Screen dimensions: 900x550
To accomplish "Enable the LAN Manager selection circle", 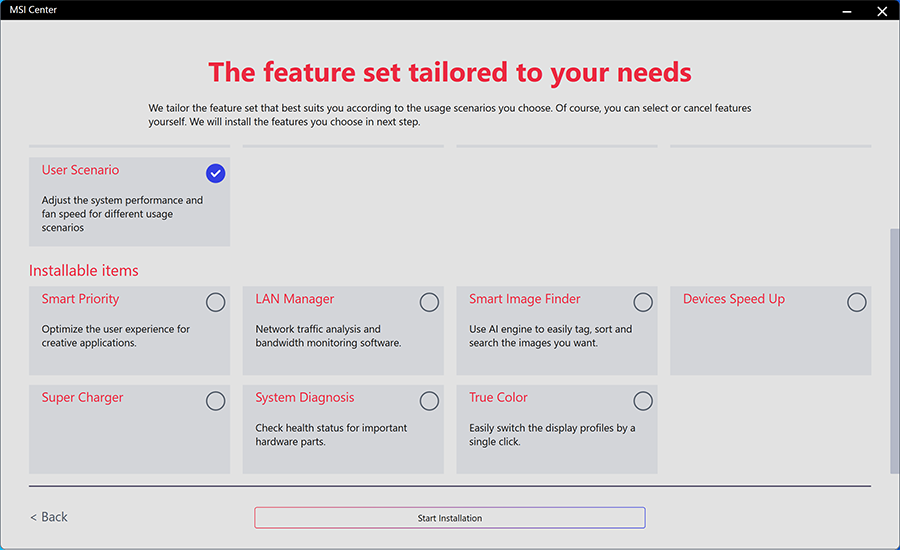I will point(429,302).
